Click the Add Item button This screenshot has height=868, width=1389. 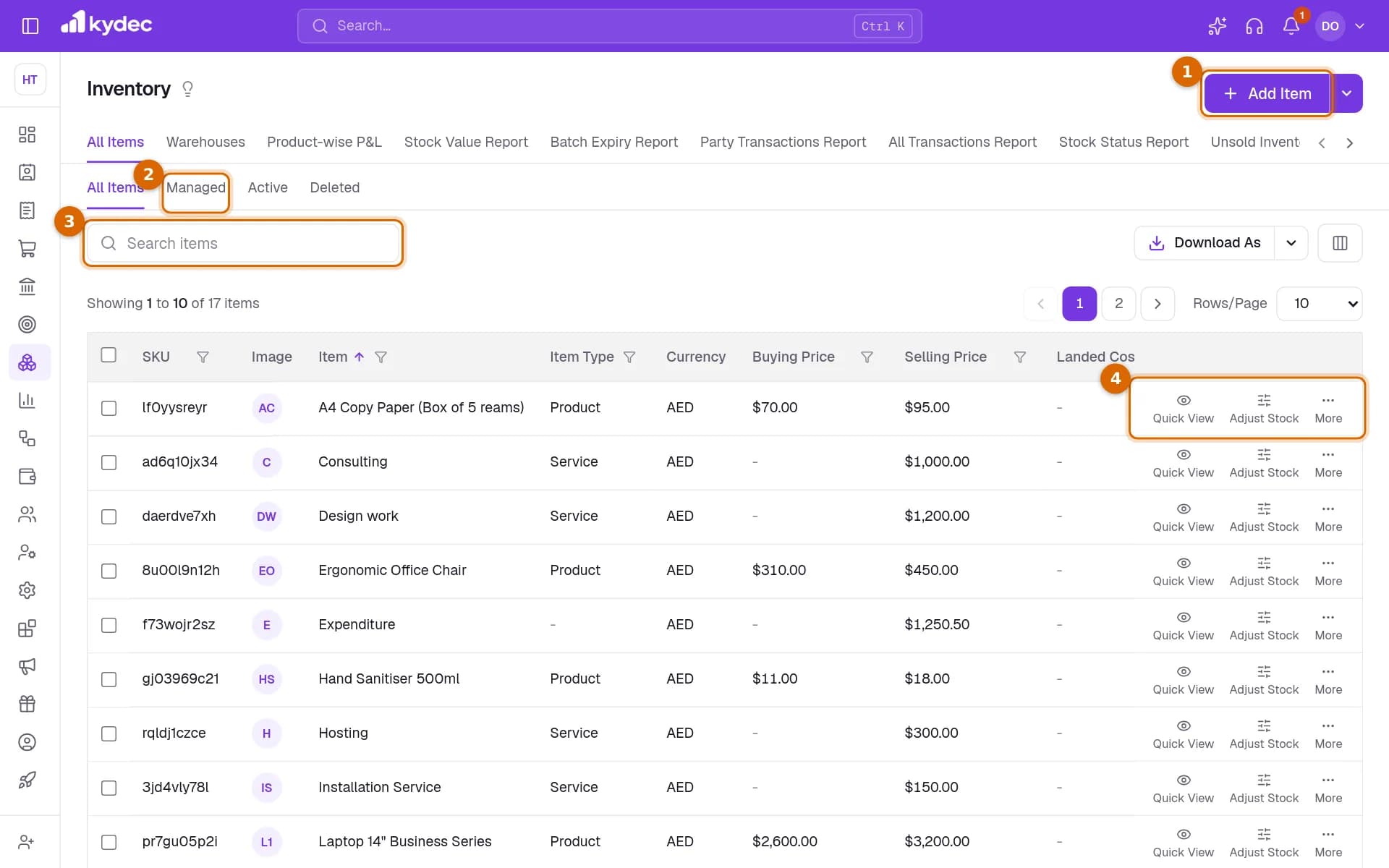[x=1267, y=93]
